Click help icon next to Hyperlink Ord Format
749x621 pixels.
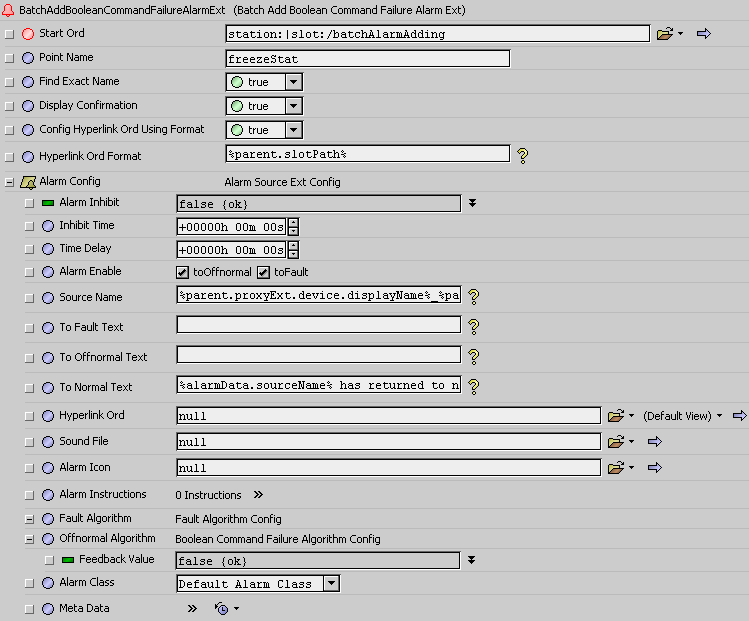(521, 155)
